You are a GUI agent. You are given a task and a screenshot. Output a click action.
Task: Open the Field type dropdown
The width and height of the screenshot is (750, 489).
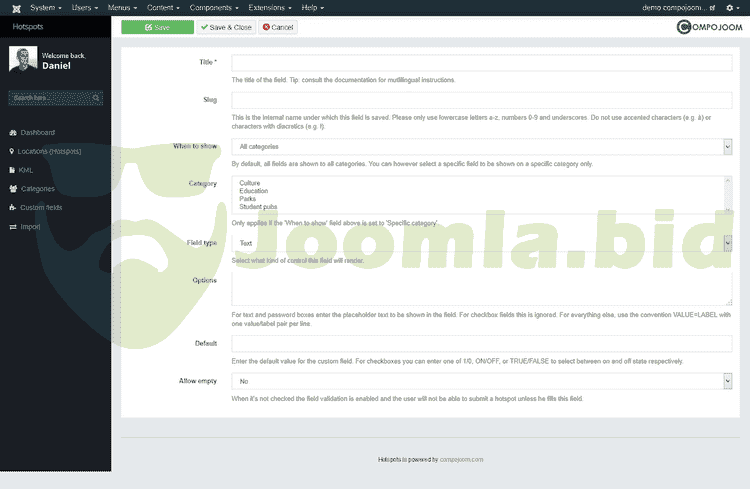[482, 243]
